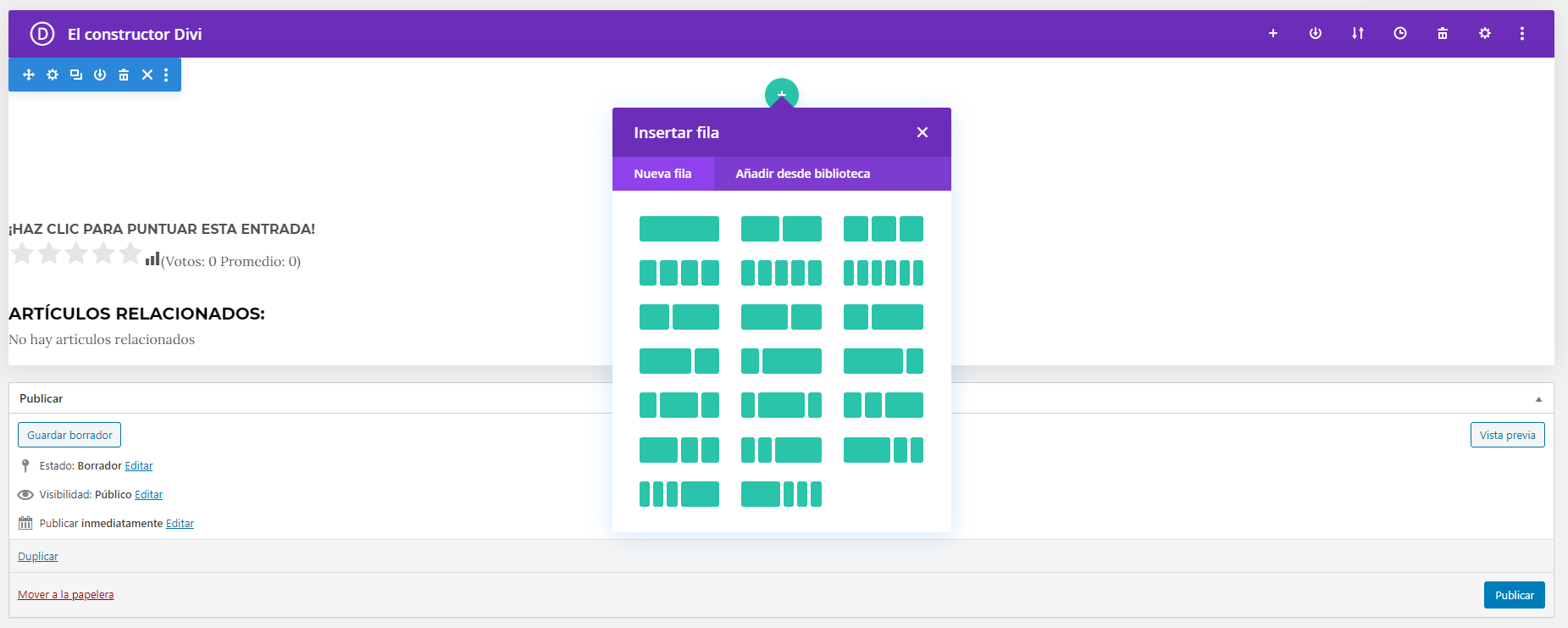
Task: Duplicate section via blue toolbar icon
Action: [x=76, y=75]
